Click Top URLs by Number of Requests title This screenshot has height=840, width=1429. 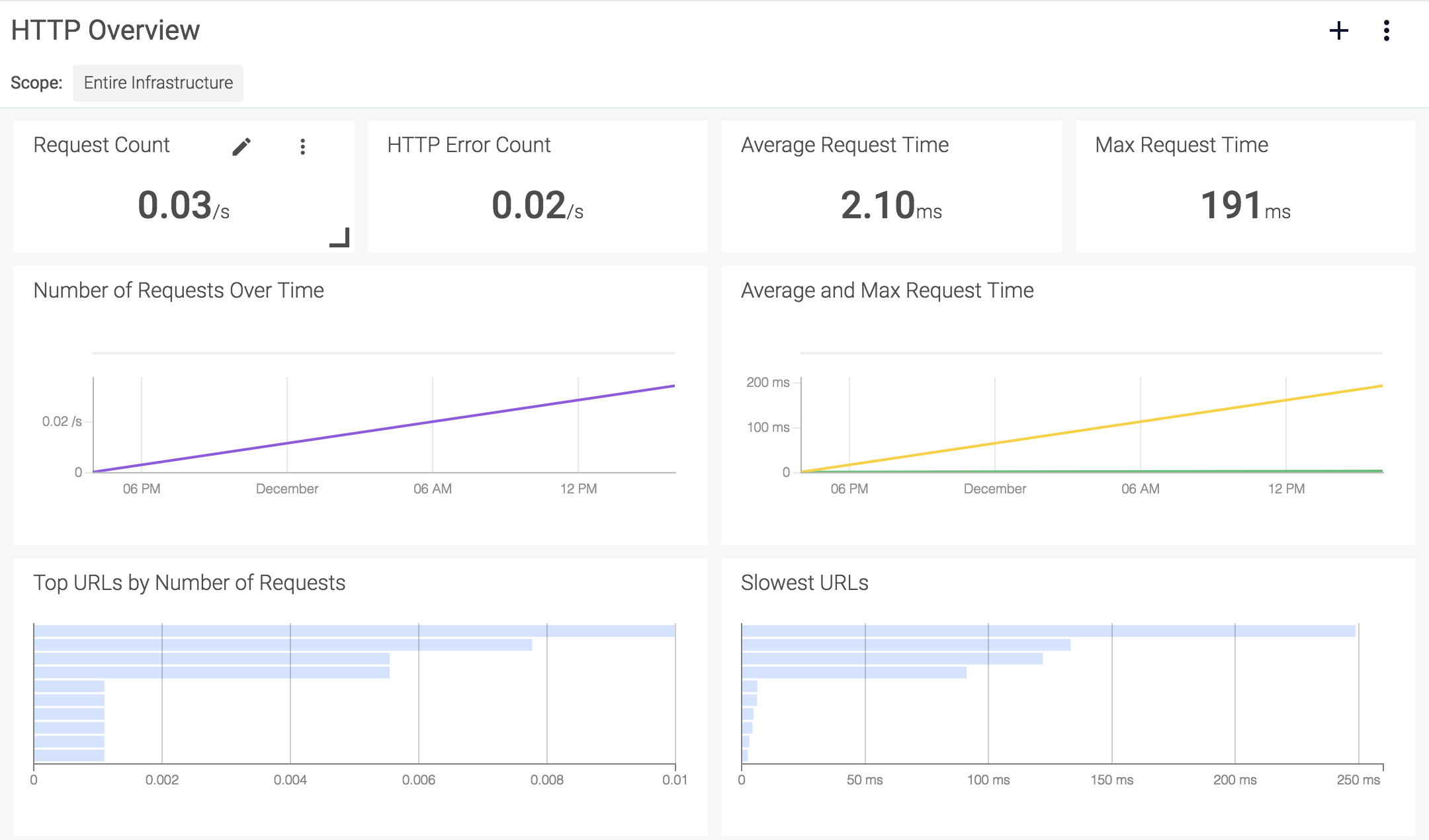point(189,583)
